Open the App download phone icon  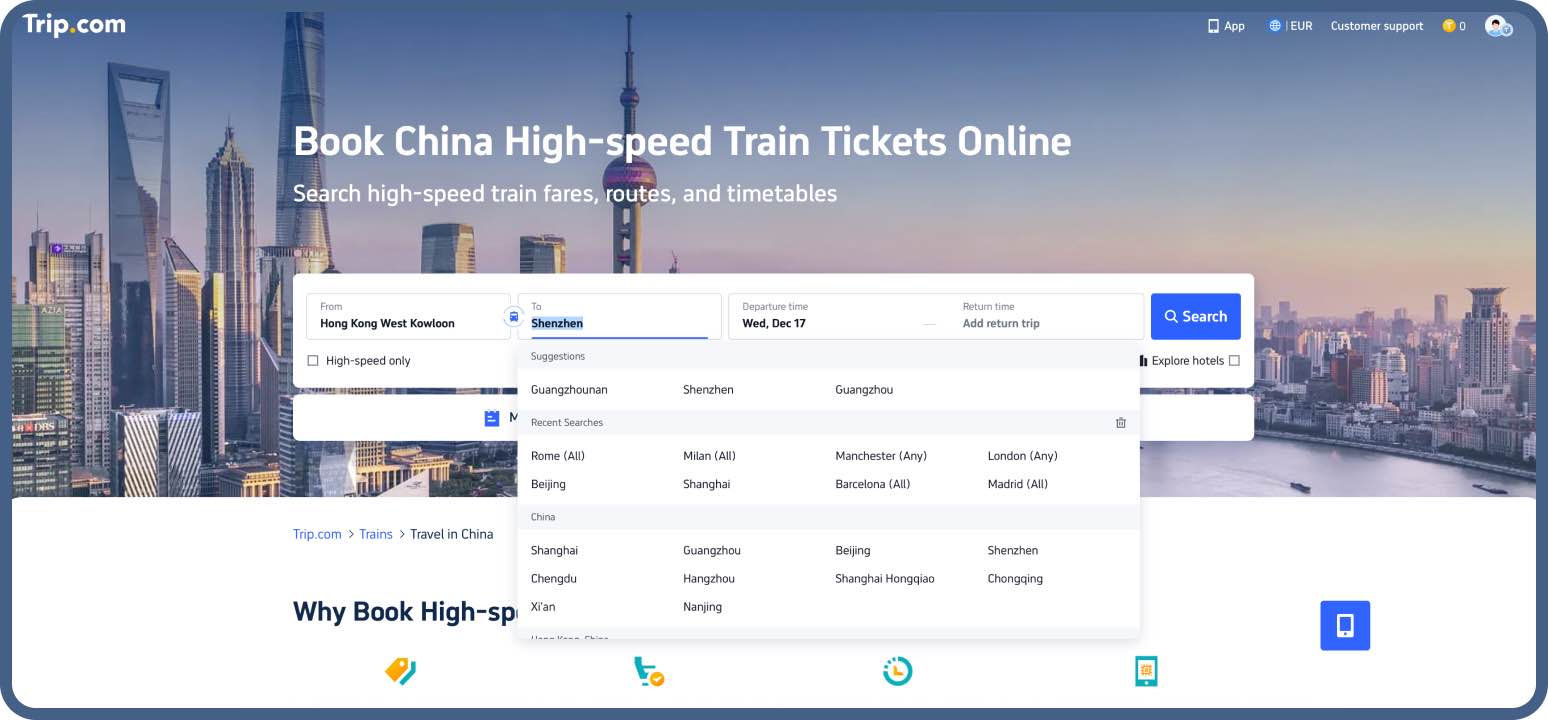point(1213,26)
